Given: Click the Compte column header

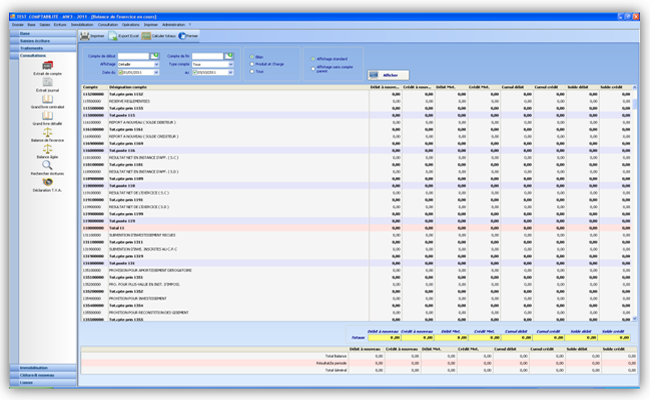Looking at the screenshot, I should pyautogui.click(x=95, y=87).
